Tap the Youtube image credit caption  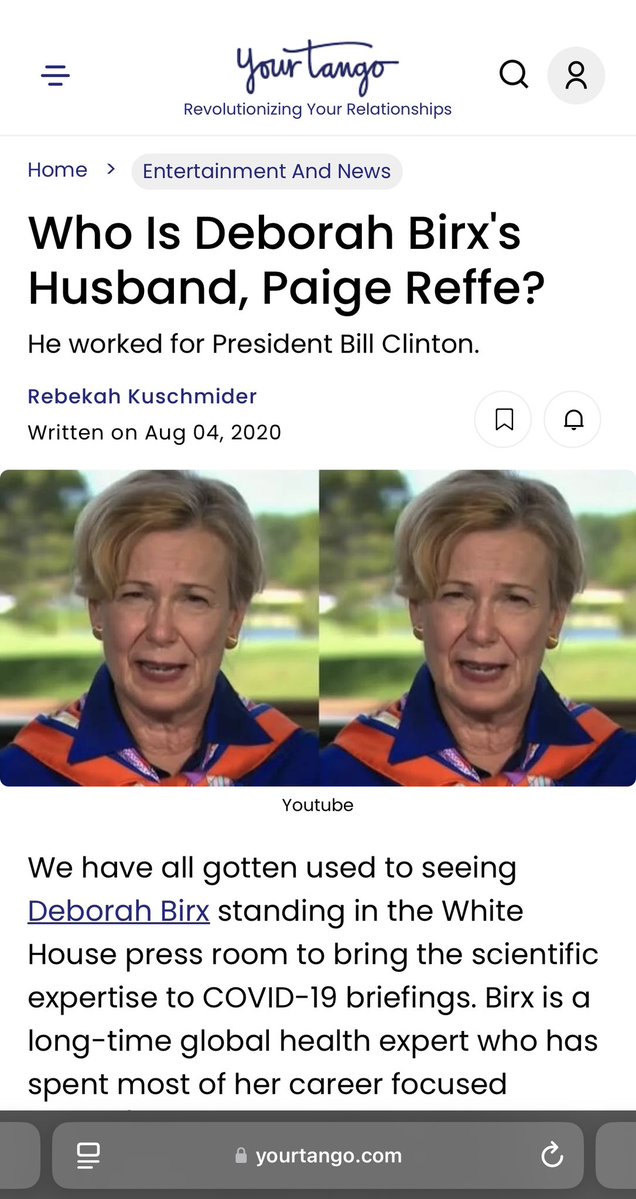click(x=317, y=805)
